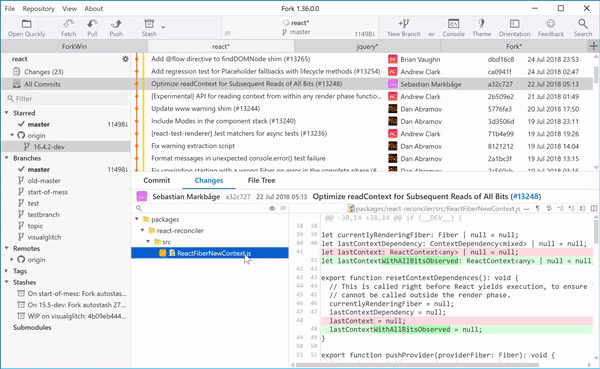
Task: Click the Feedback smiley icon
Action: click(x=551, y=28)
